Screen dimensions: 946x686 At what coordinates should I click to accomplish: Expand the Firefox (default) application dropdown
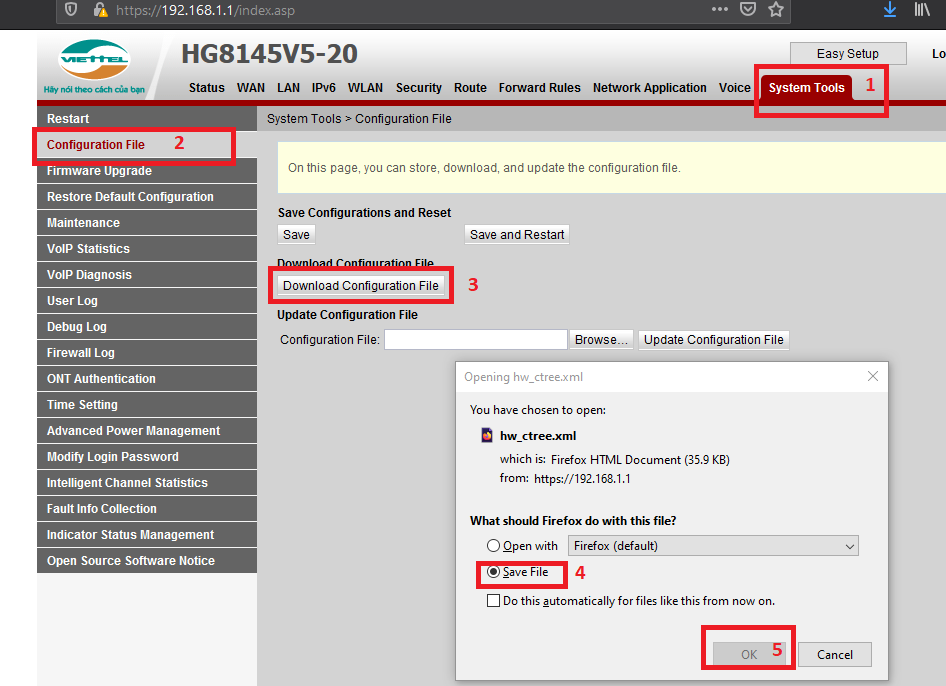click(713, 546)
